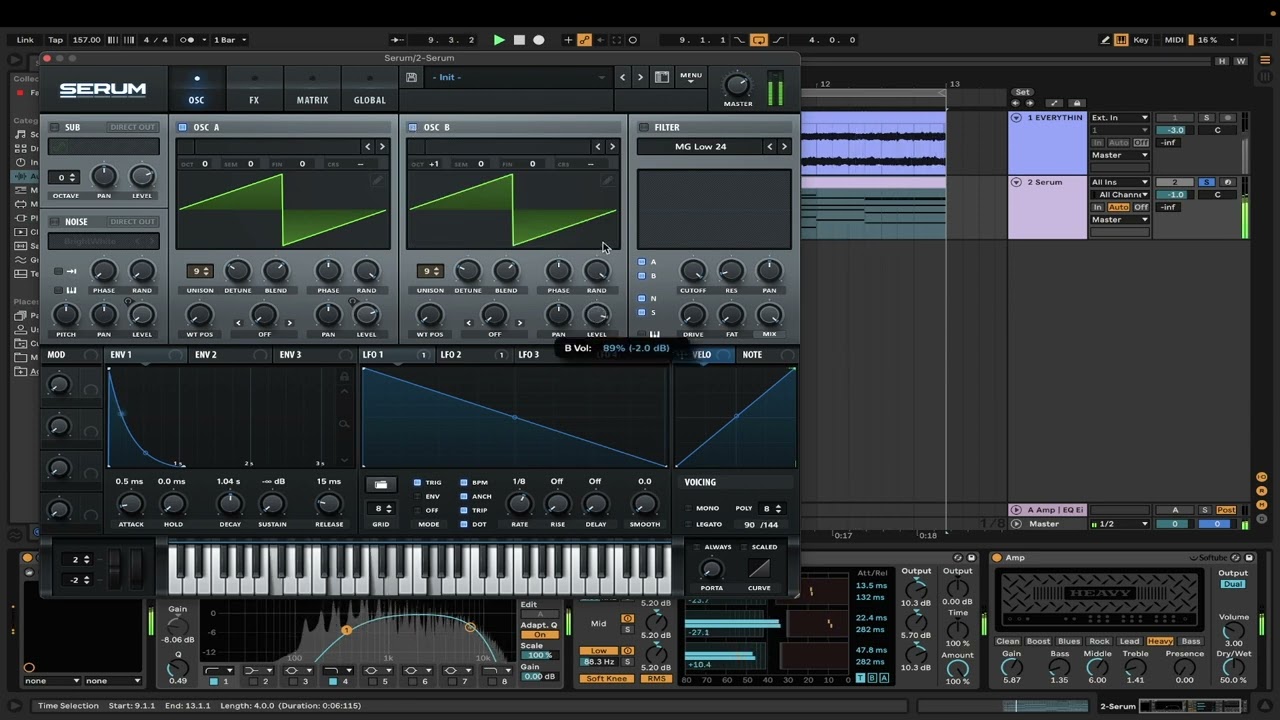
Task: Toggle computer MIDI keyboard icon
Action: (x=1122, y=40)
